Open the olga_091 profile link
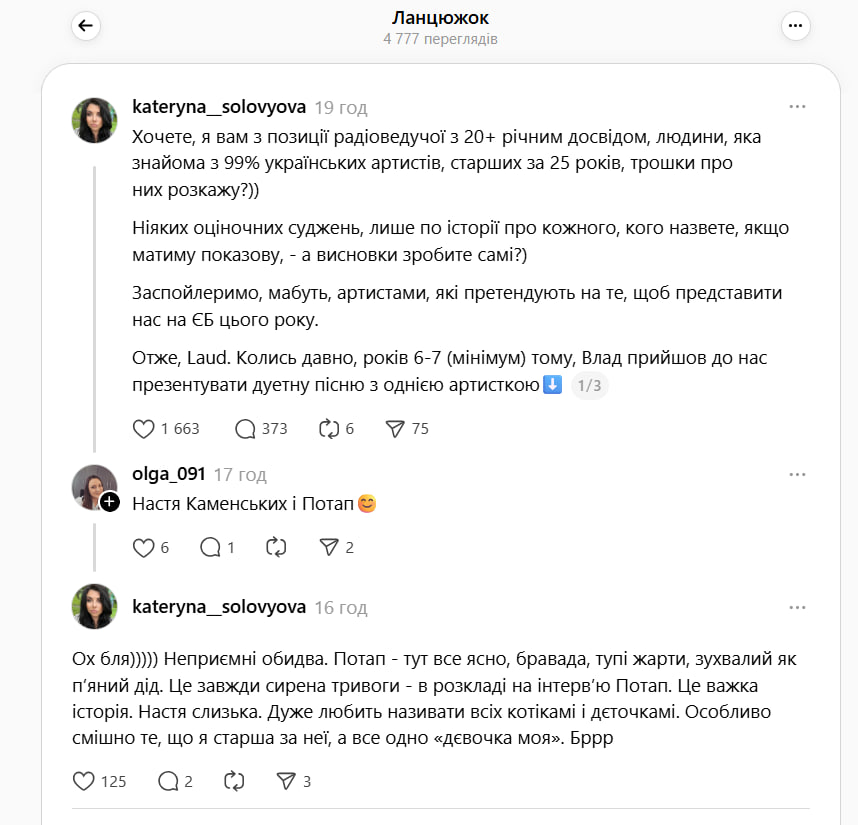 168,474
